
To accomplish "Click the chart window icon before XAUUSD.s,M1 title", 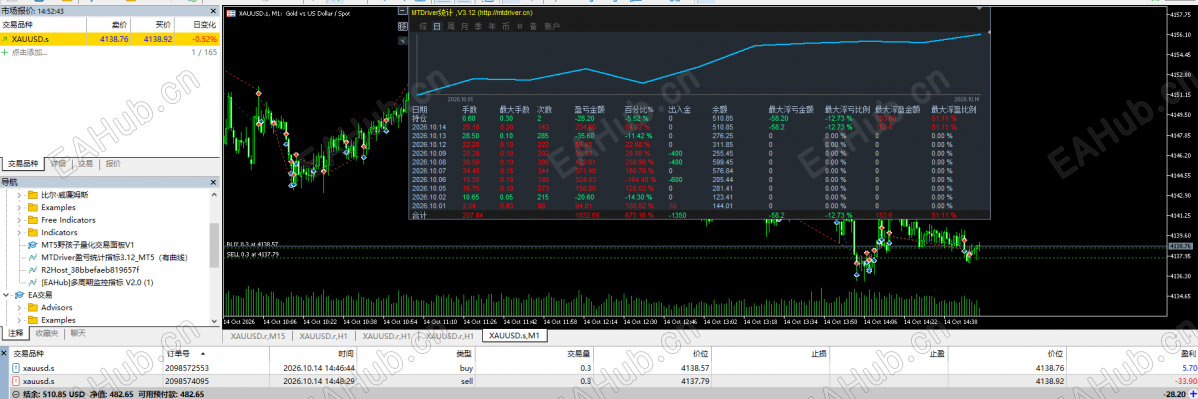I will pos(232,13).
